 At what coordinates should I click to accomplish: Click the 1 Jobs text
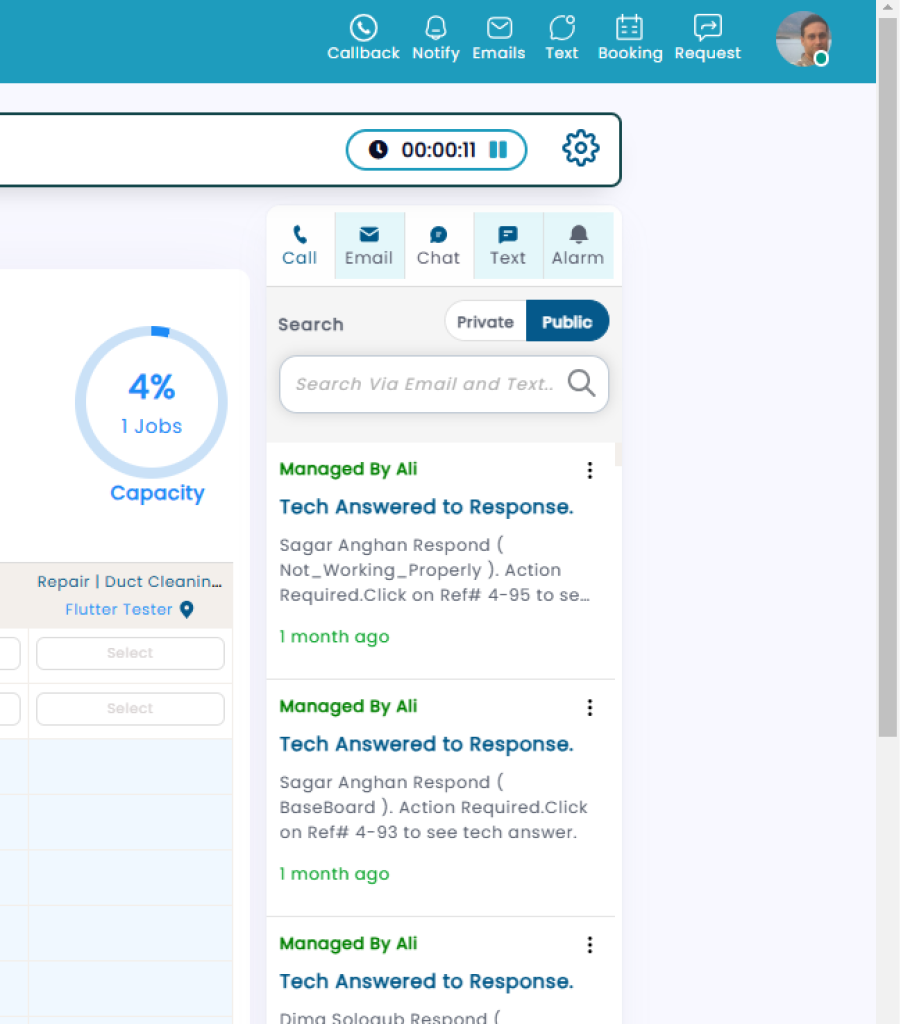(151, 426)
